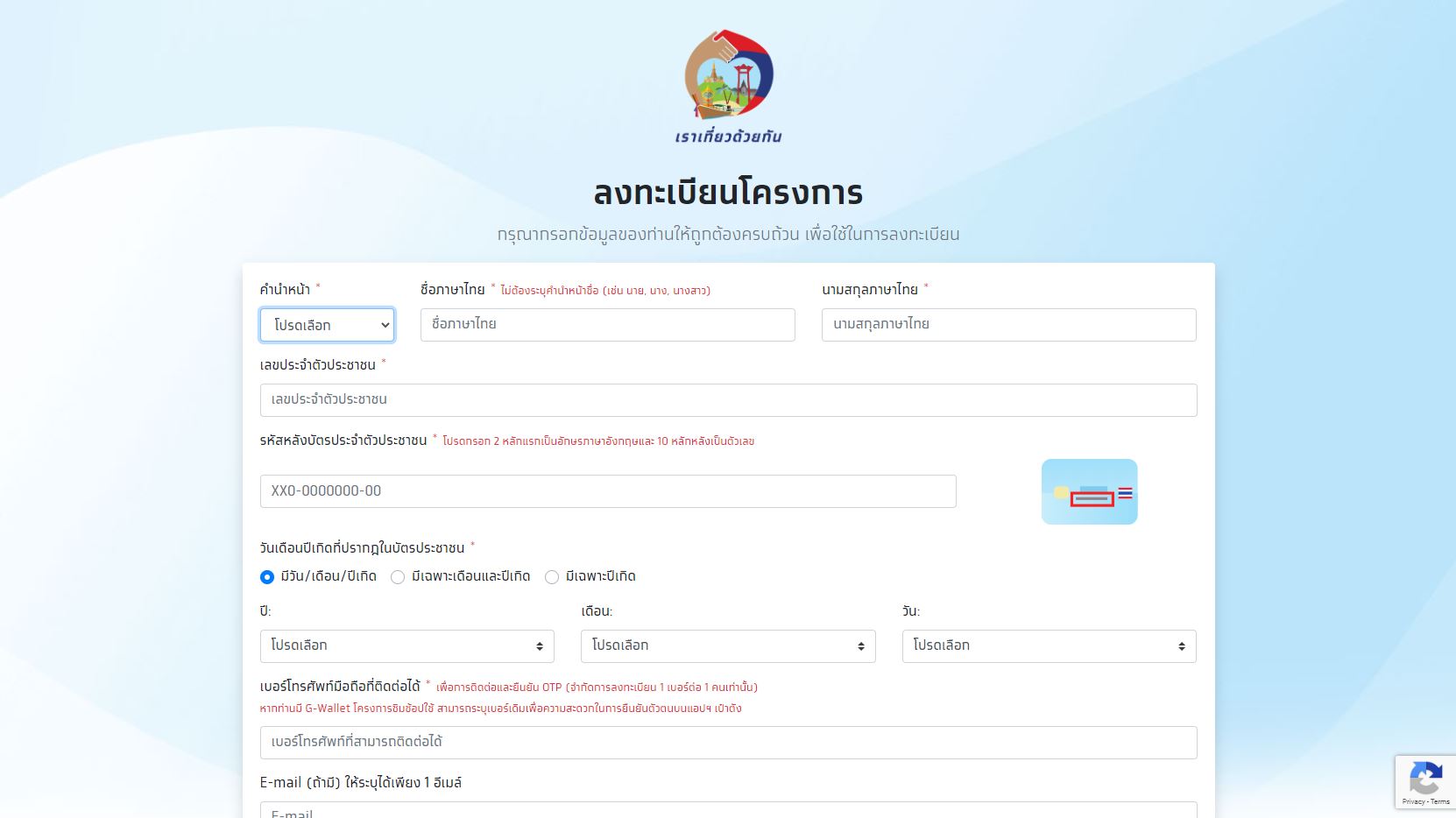Screen dimensions: 1456x818
Task: Click the นามสกุลภาษาไทย surname field
Action: pyautogui.click(x=1008, y=325)
